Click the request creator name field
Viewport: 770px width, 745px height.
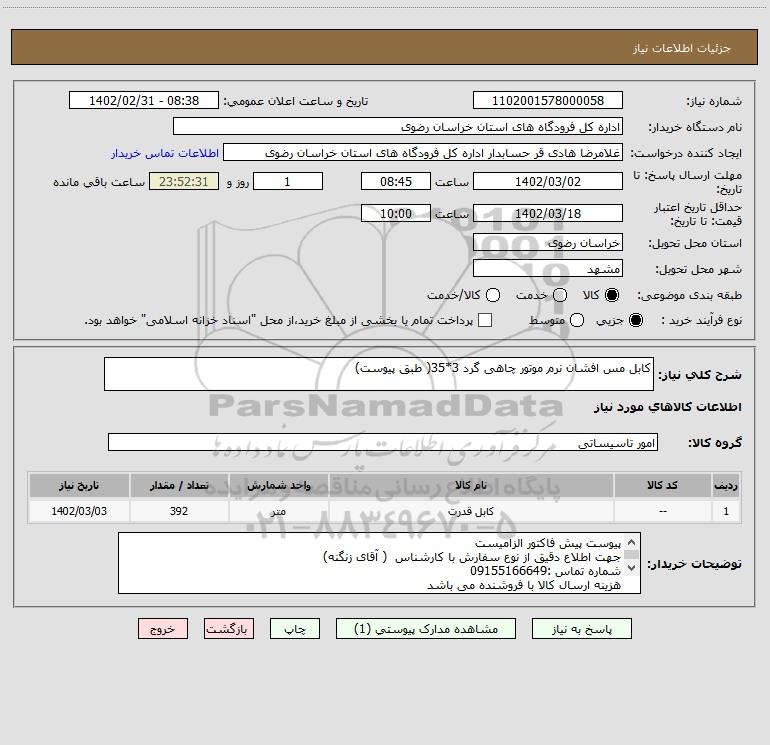(423, 152)
